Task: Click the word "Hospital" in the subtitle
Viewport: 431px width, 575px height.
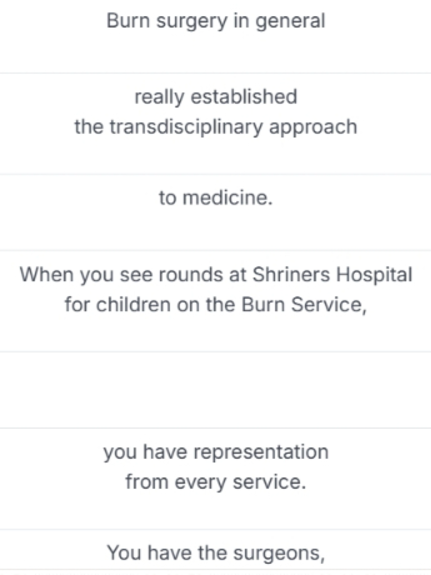Action: pyautogui.click(x=375, y=275)
